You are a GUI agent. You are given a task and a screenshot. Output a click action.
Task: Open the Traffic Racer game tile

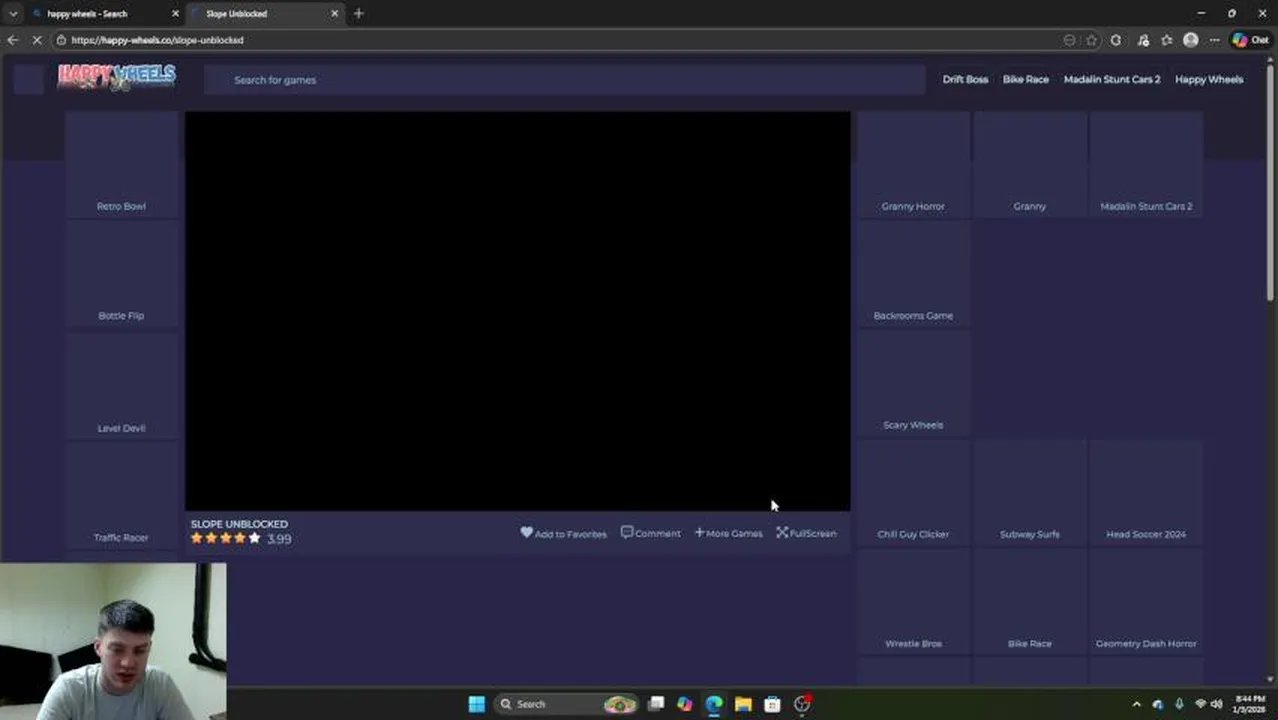[x=122, y=494]
